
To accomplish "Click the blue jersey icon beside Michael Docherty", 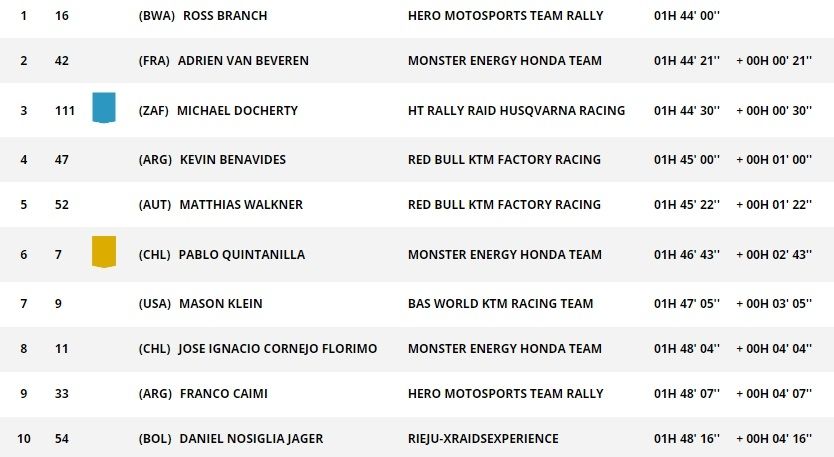I will [x=103, y=107].
